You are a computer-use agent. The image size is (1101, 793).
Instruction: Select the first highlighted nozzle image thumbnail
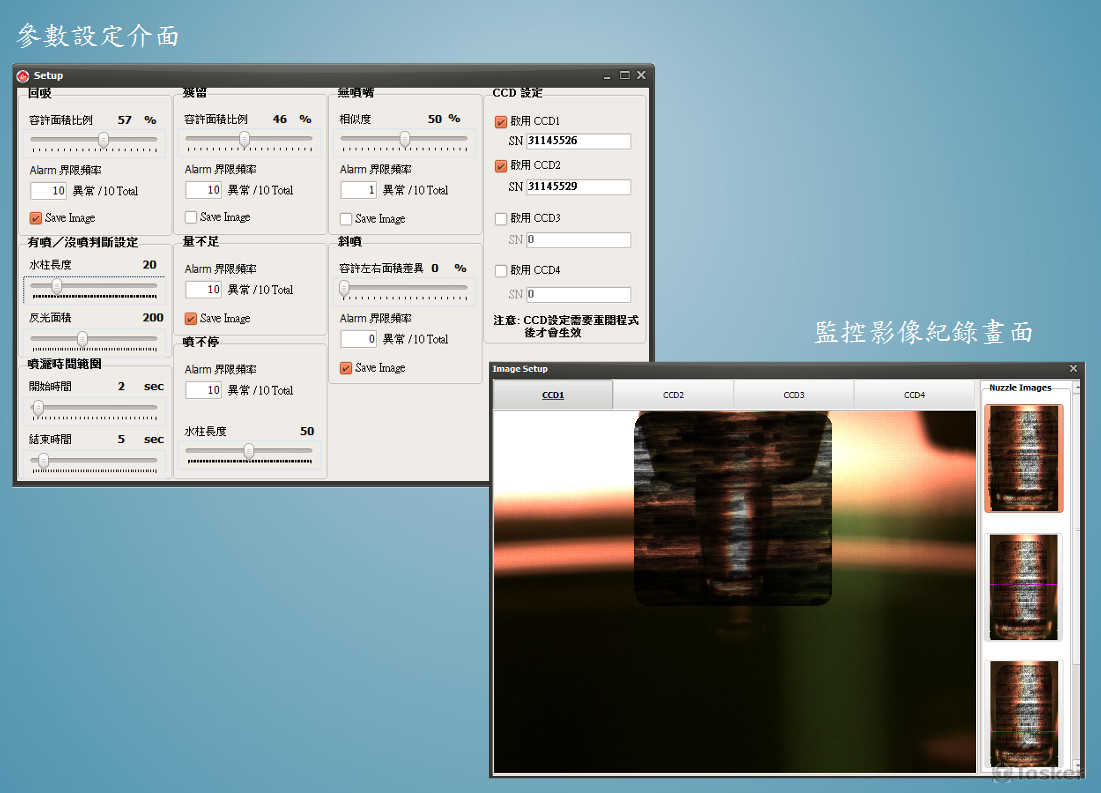(x=1023, y=458)
